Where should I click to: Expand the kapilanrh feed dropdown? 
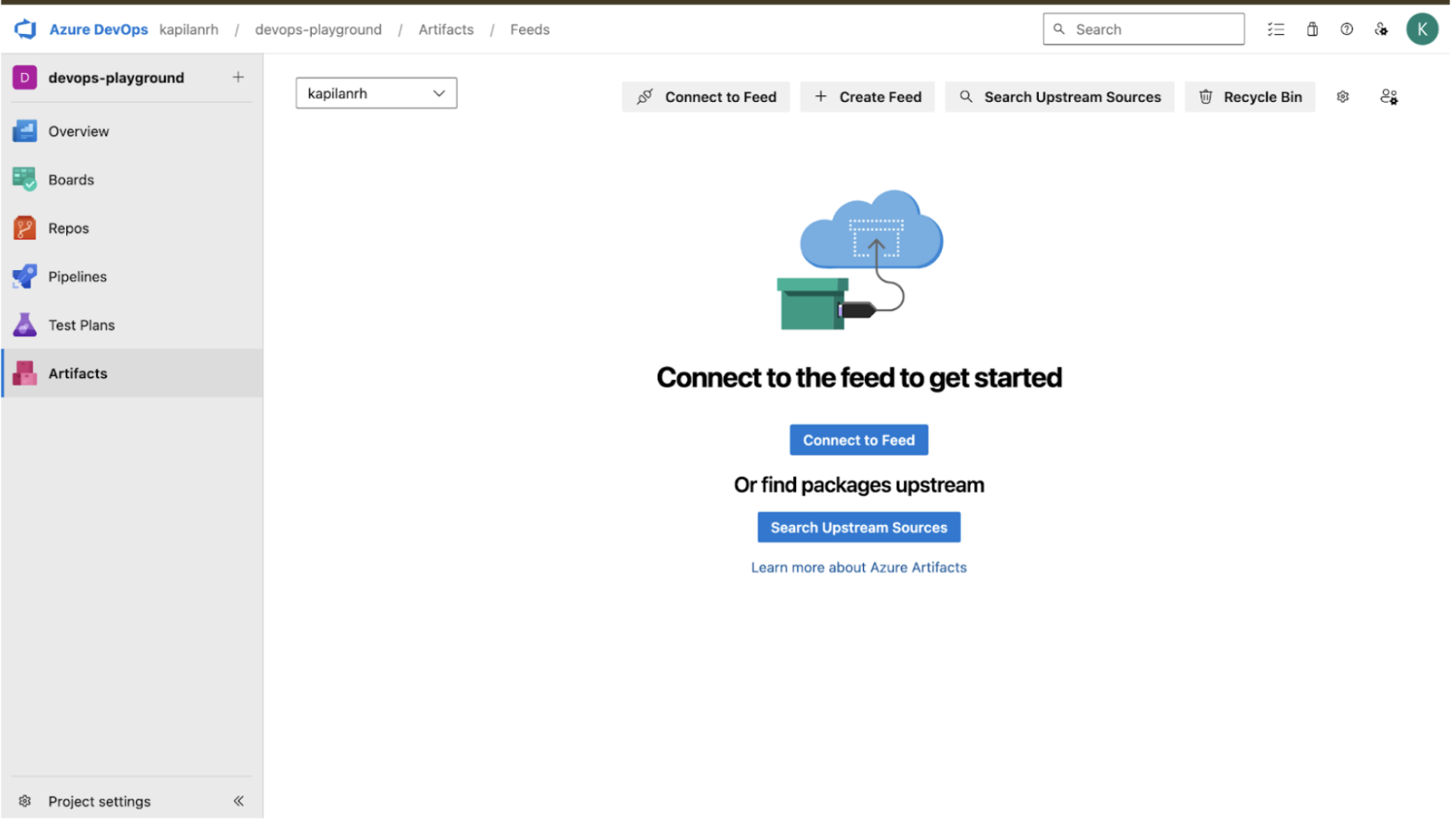[x=375, y=93]
